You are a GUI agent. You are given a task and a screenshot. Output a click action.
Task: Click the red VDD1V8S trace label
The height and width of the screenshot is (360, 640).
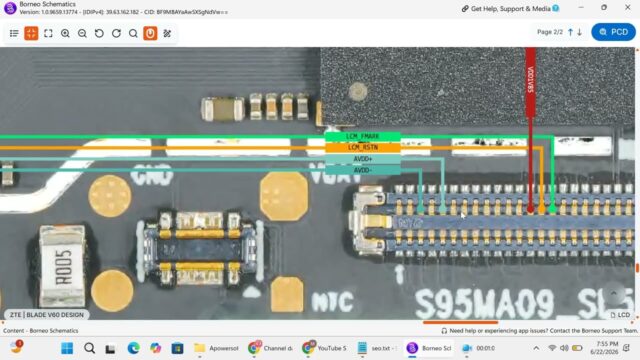tap(530, 82)
